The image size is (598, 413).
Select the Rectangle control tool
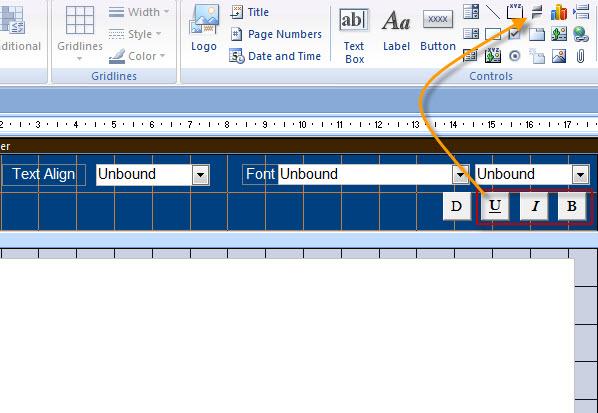click(x=493, y=34)
